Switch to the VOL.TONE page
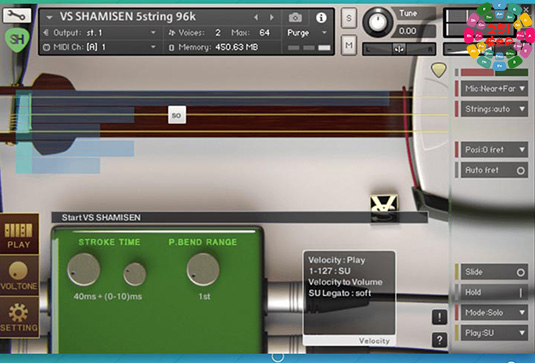This screenshot has width=535, height=363. click(x=19, y=276)
